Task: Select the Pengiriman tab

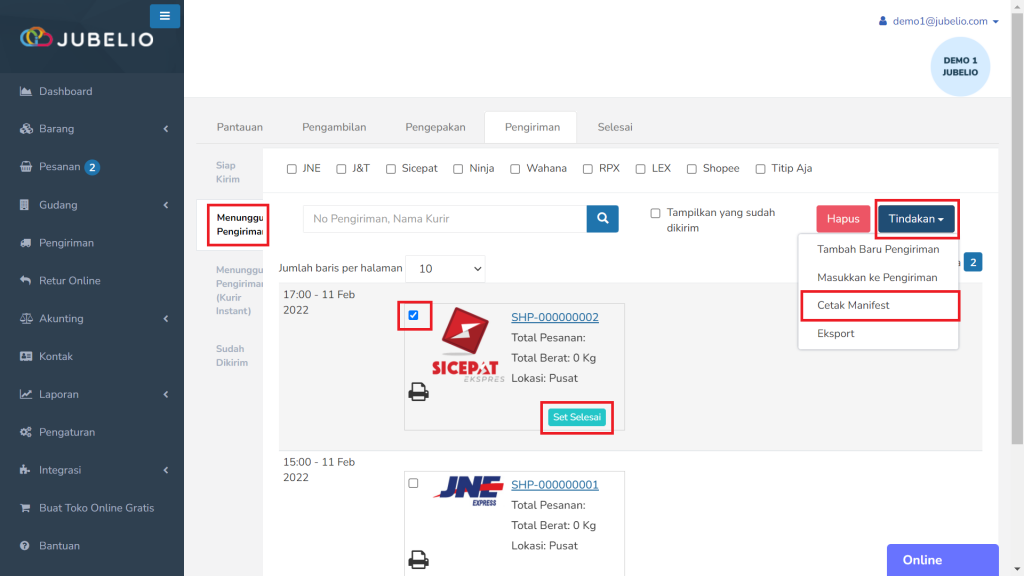Action: pos(532,127)
